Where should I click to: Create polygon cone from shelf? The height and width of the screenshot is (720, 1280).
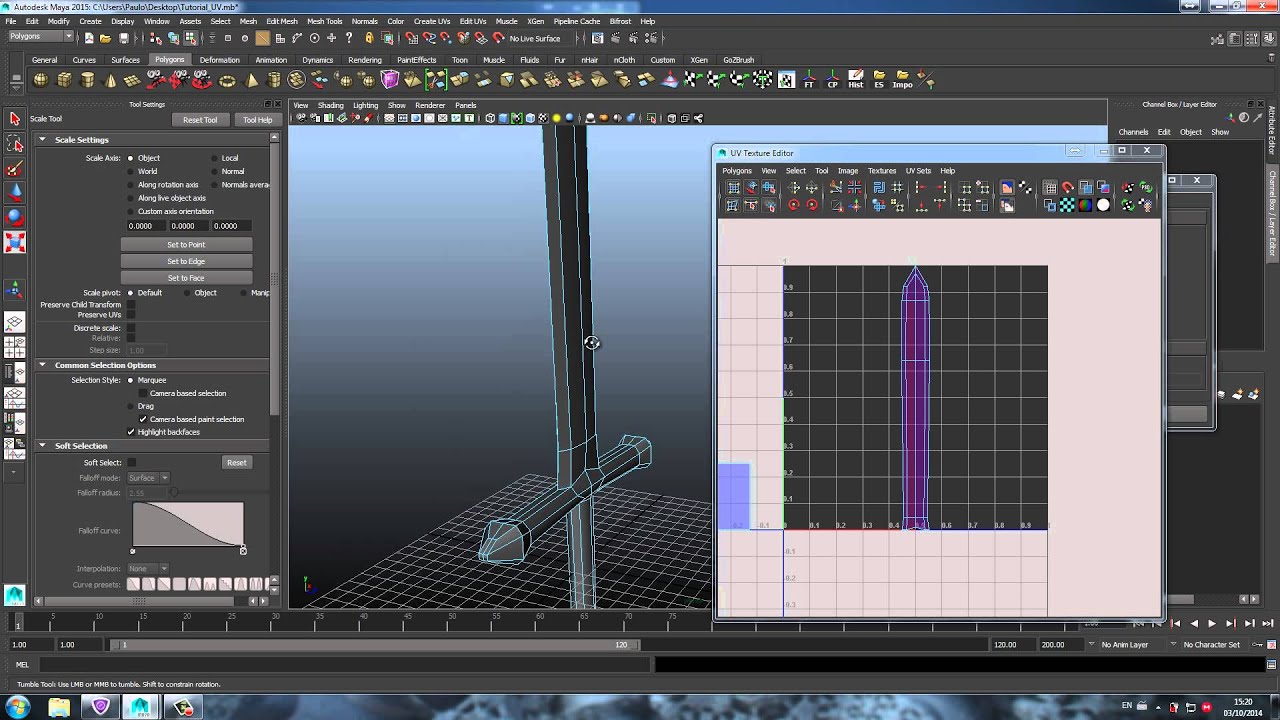[111, 80]
